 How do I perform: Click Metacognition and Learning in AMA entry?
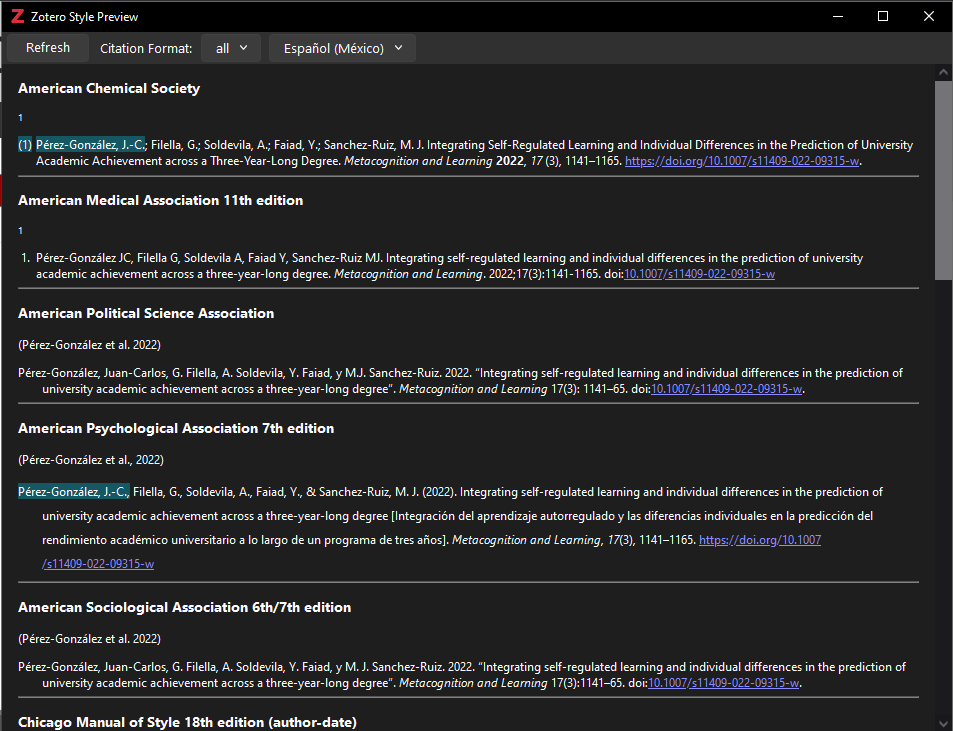pos(408,274)
